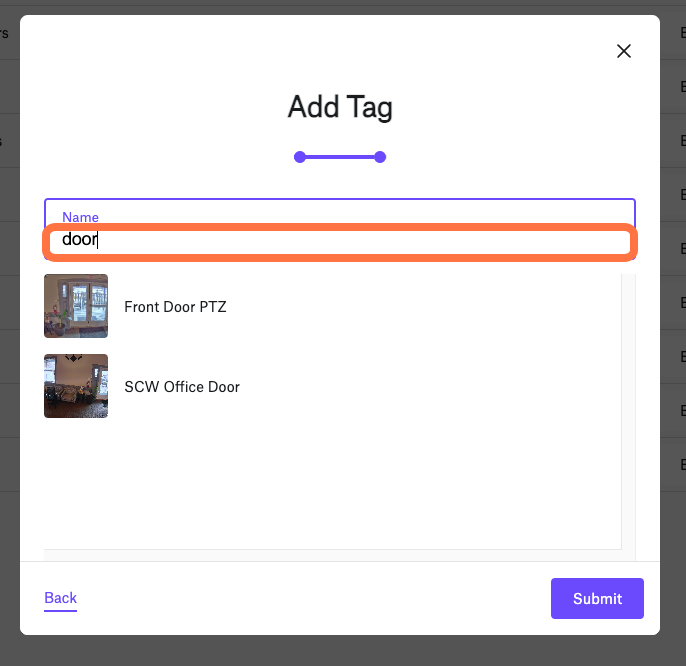Screen dimensions: 686x666
Task: Go back using the Back link
Action: [x=60, y=598]
